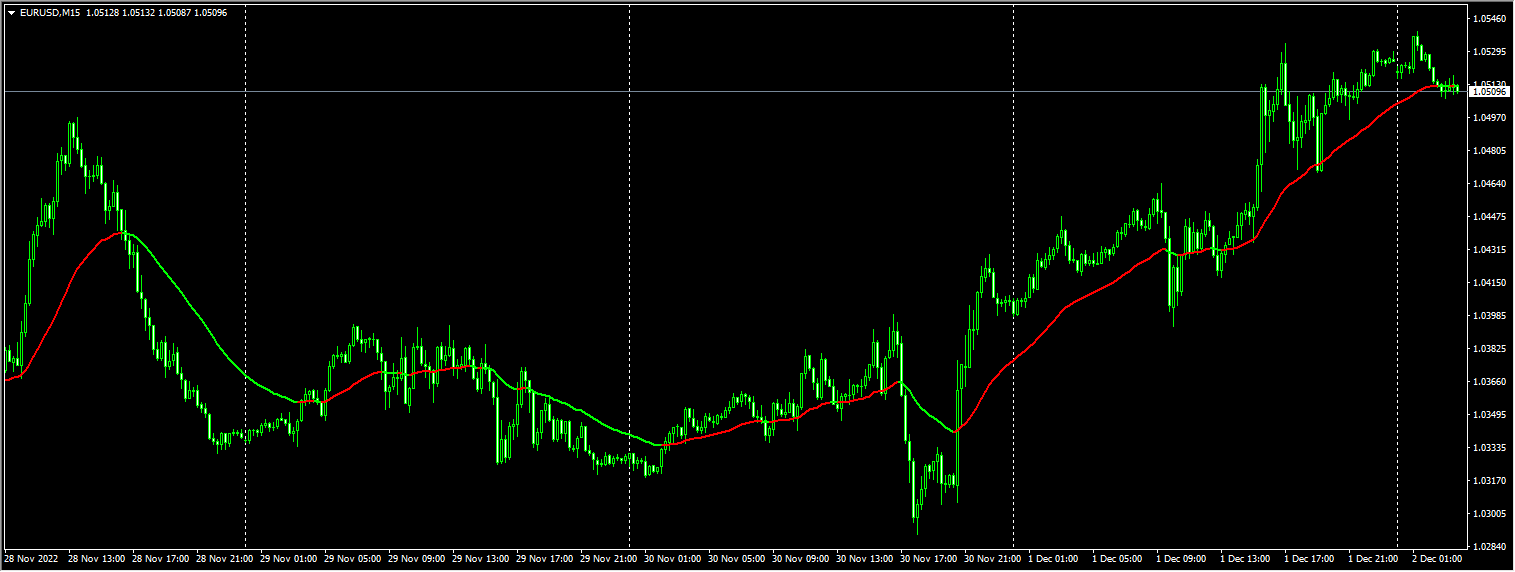Click the 1.04315 price scale label
This screenshot has width=1515, height=572.
tap(1491, 250)
